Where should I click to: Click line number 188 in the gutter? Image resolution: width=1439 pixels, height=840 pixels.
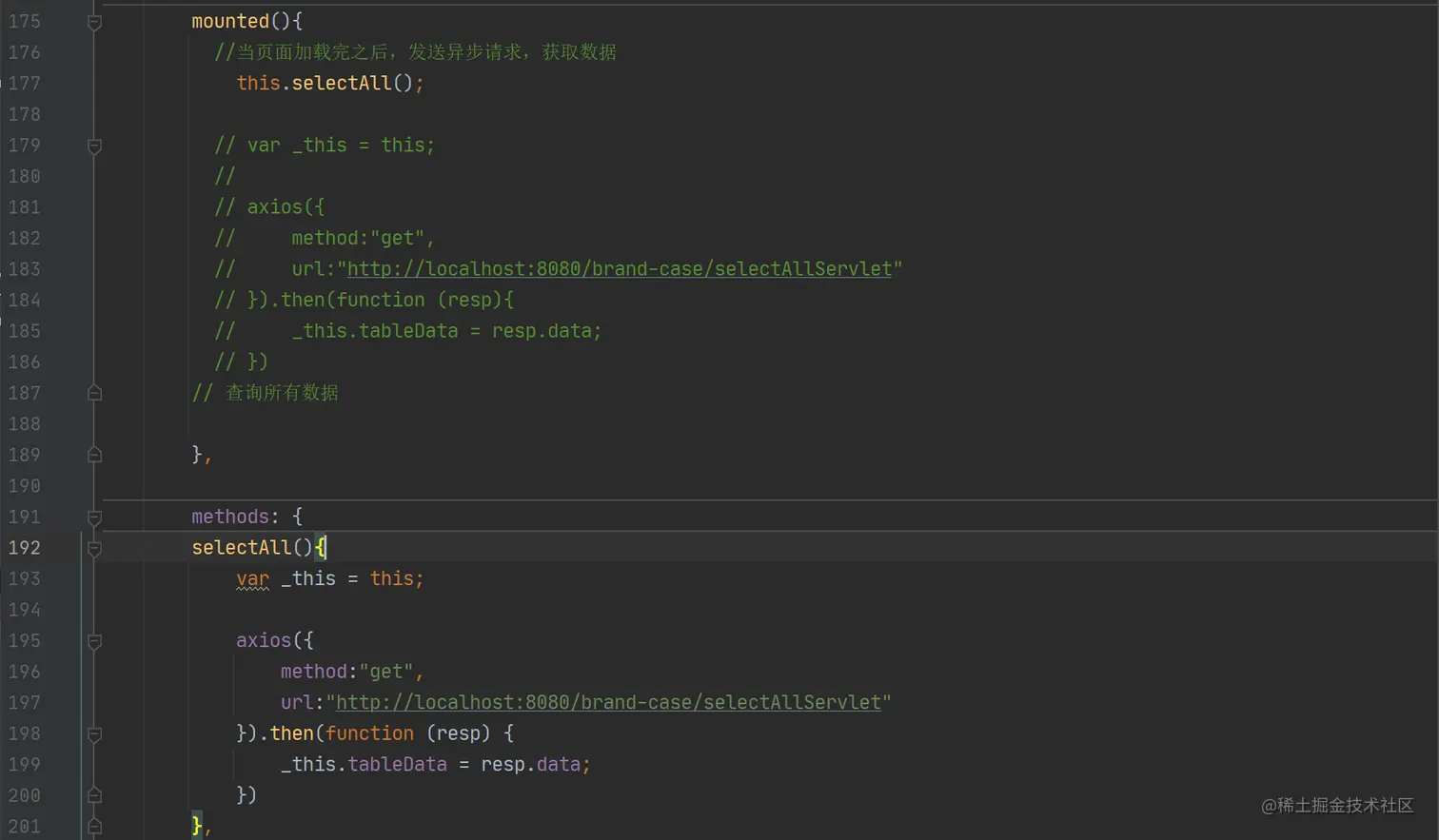[x=25, y=424]
